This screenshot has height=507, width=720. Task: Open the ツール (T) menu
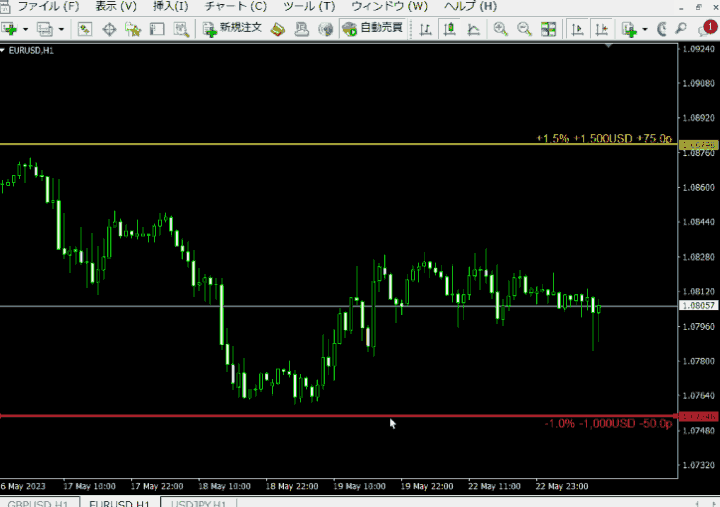pos(309,6)
